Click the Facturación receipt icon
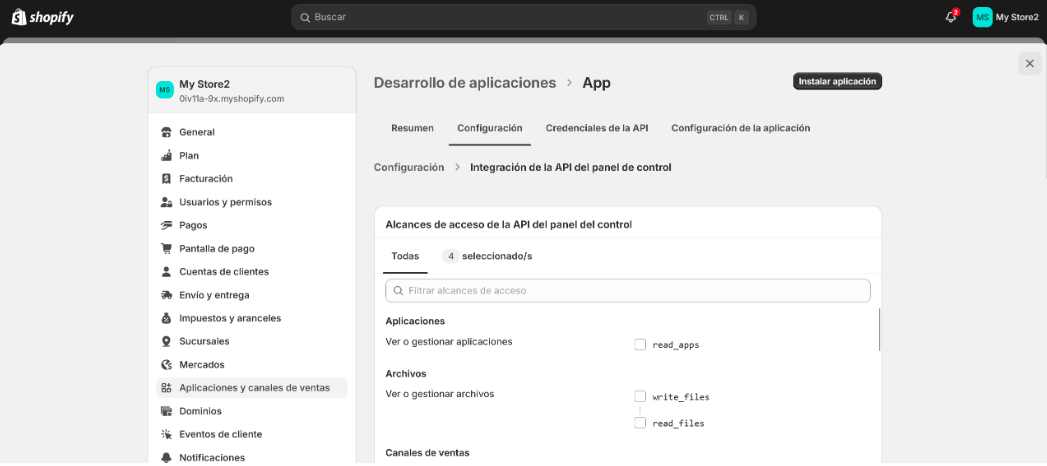Image resolution: width=1047 pixels, height=466 pixels. point(166,178)
